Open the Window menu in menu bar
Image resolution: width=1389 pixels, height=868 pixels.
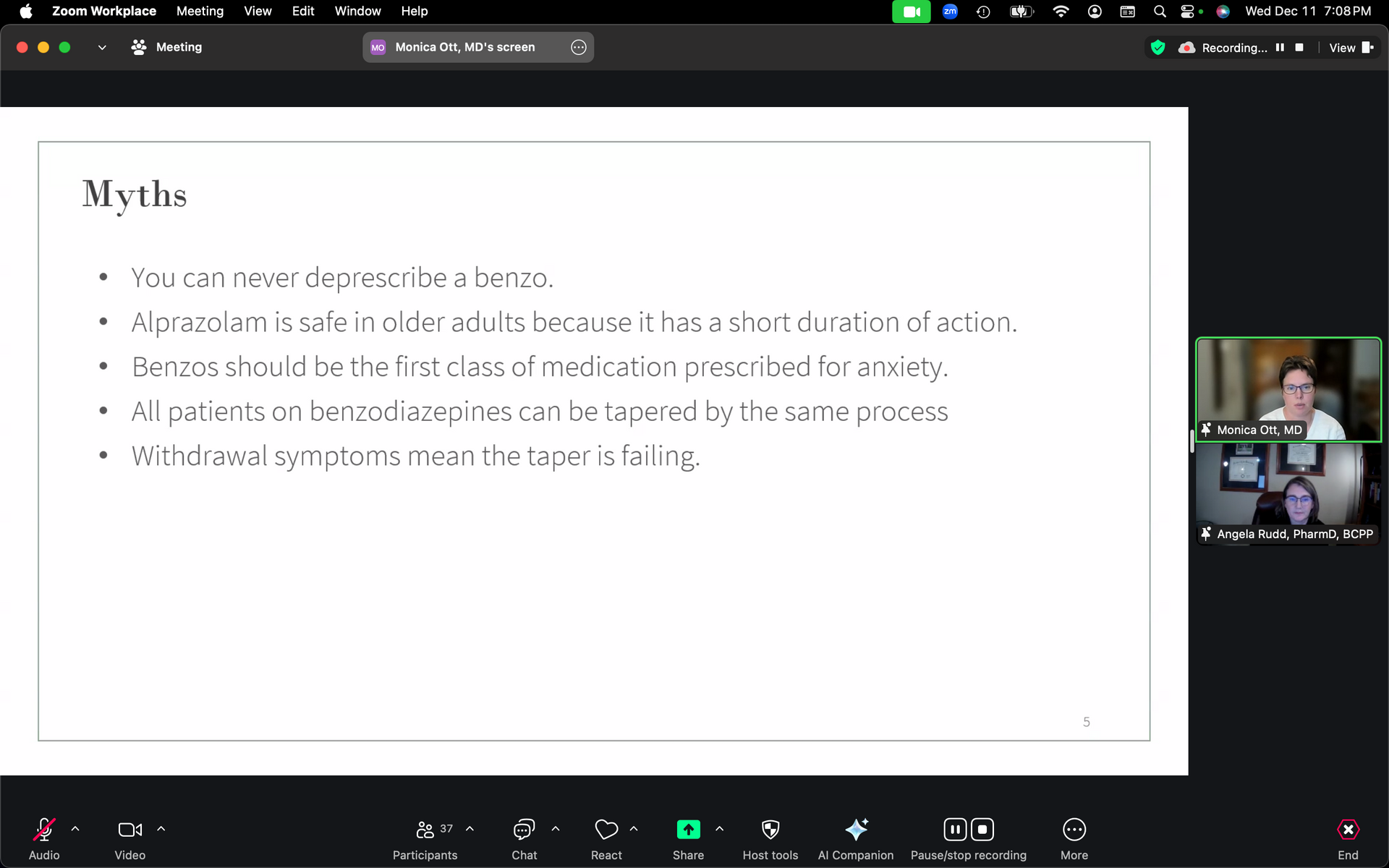357,11
